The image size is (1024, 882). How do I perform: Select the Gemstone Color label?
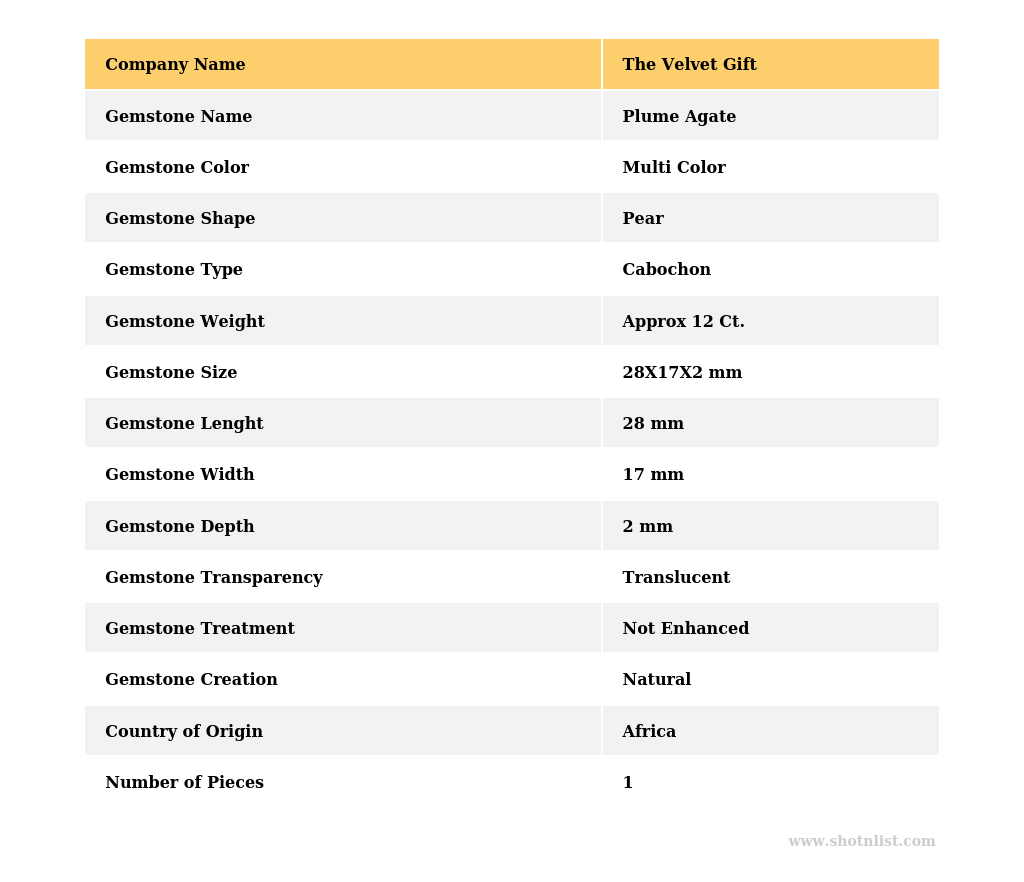click(x=177, y=168)
